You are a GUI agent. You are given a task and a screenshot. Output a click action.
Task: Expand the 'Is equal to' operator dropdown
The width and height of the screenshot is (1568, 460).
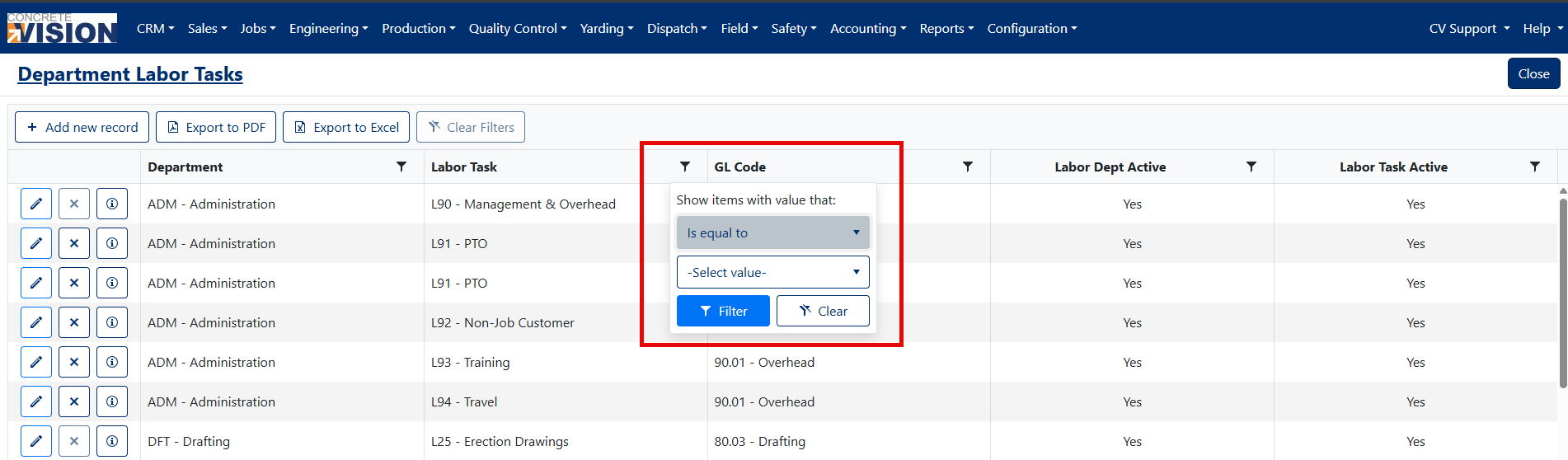(x=773, y=232)
